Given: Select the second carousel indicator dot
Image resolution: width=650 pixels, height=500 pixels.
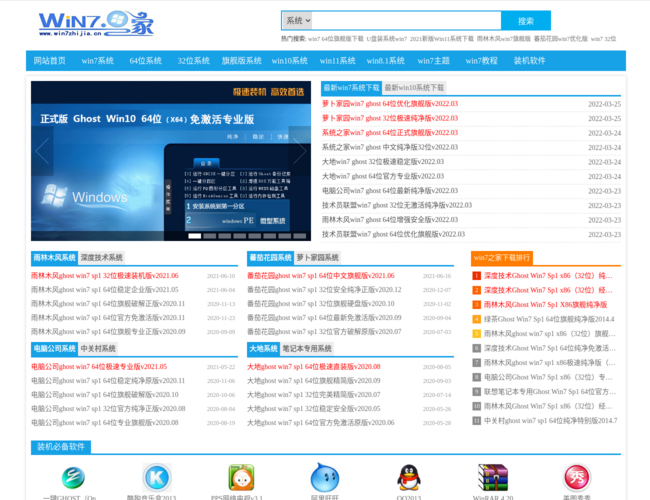Looking at the screenshot, I should pyautogui.click(x=210, y=236).
